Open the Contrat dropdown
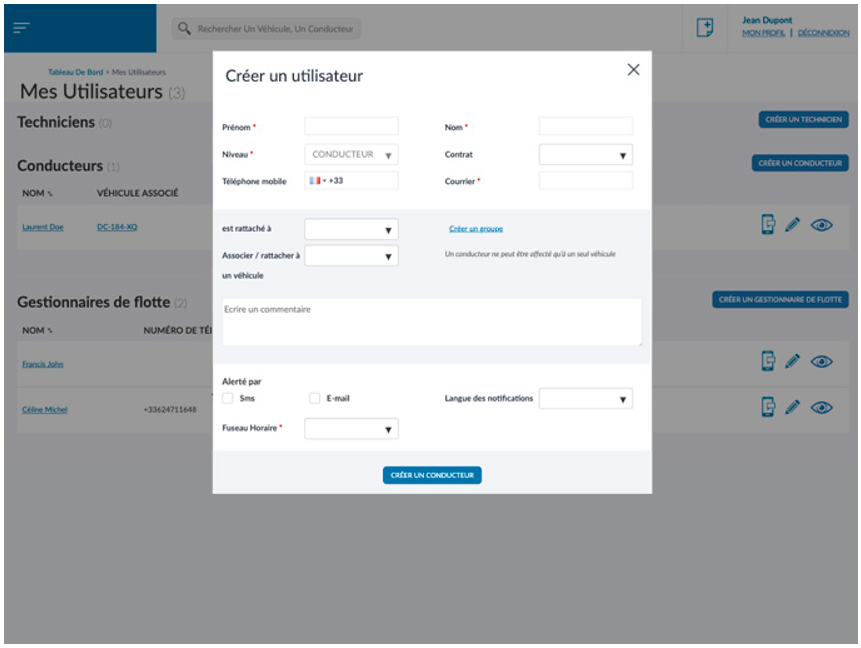This screenshot has width=861, height=648. tap(585, 155)
